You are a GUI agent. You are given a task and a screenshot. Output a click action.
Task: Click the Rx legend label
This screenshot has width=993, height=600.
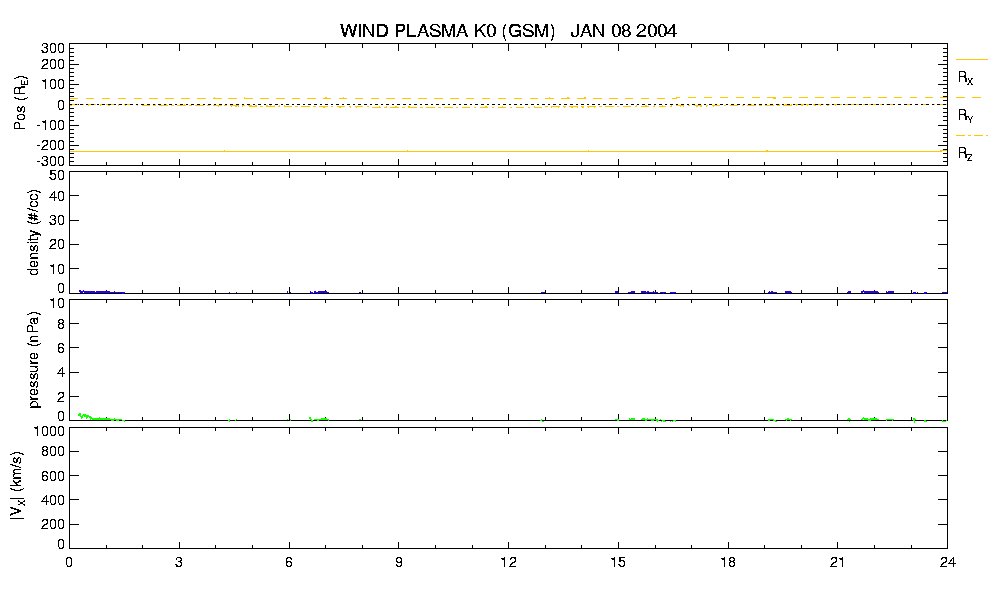coord(965,78)
